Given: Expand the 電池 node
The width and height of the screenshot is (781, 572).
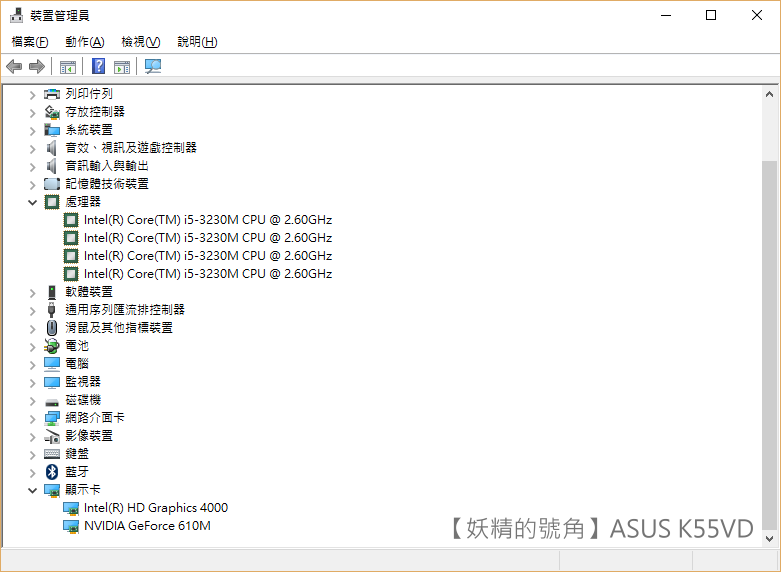Looking at the screenshot, I should click(32, 347).
